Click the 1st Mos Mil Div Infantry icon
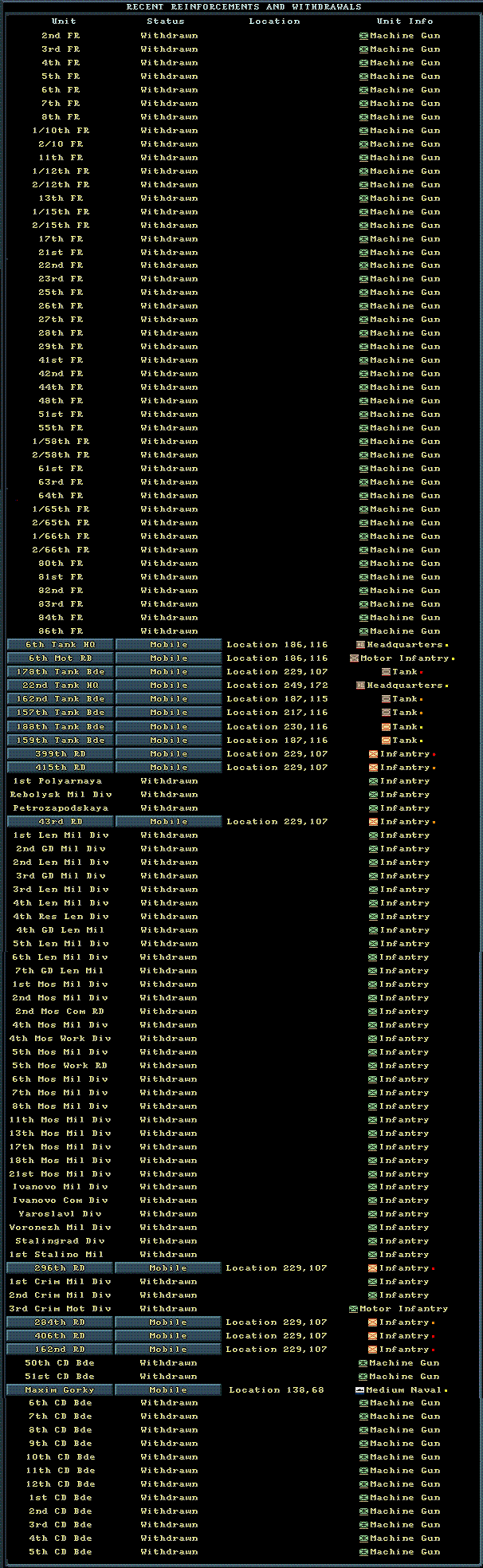 coord(373,984)
